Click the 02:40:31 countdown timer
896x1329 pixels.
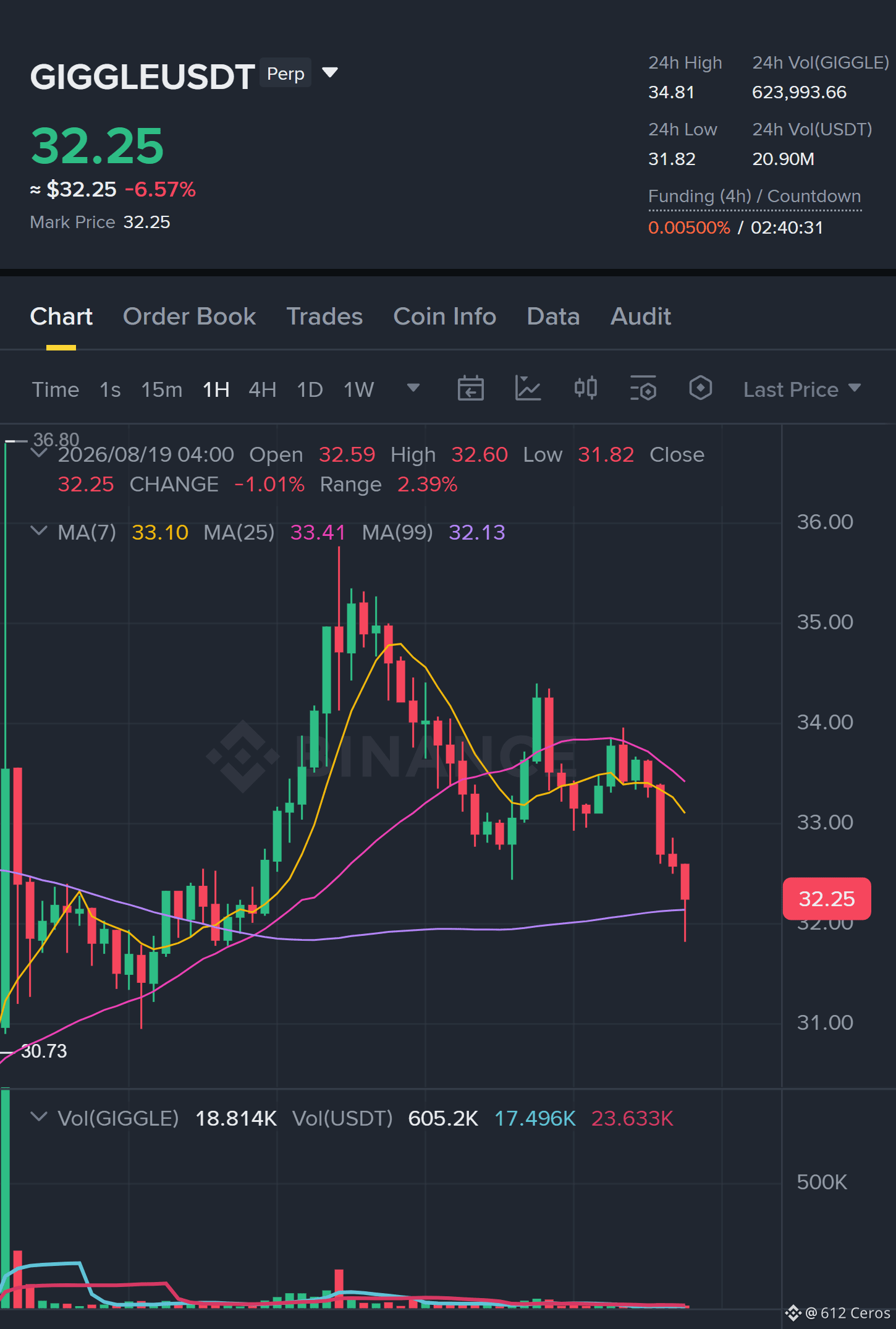[x=787, y=227]
